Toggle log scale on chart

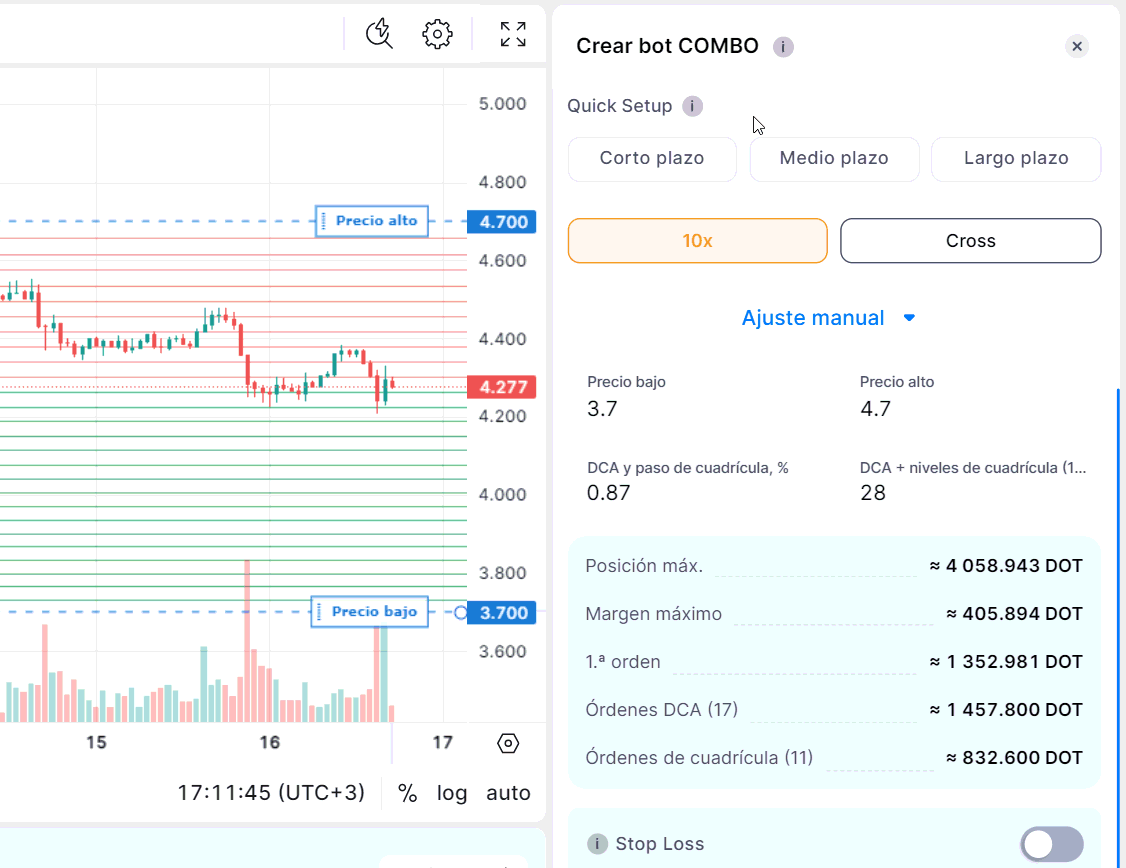click(x=452, y=793)
